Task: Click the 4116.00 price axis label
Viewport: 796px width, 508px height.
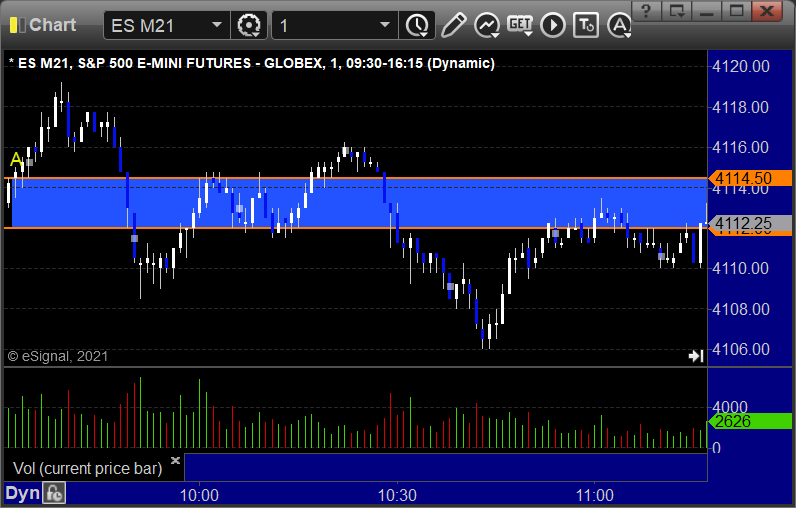Action: pos(741,147)
